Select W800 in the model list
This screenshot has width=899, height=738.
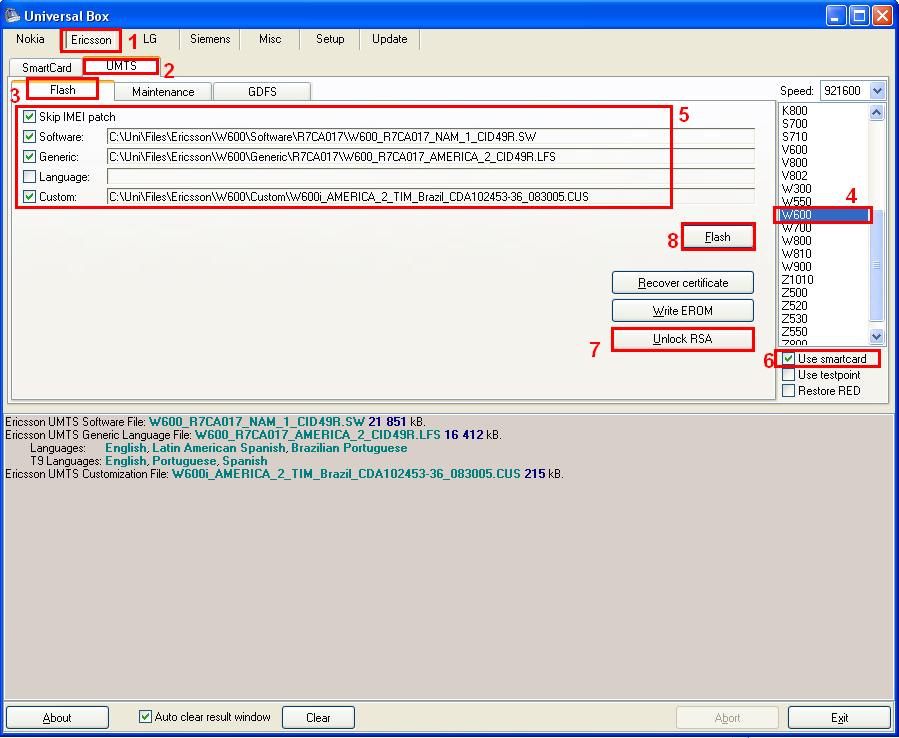[x=797, y=241]
